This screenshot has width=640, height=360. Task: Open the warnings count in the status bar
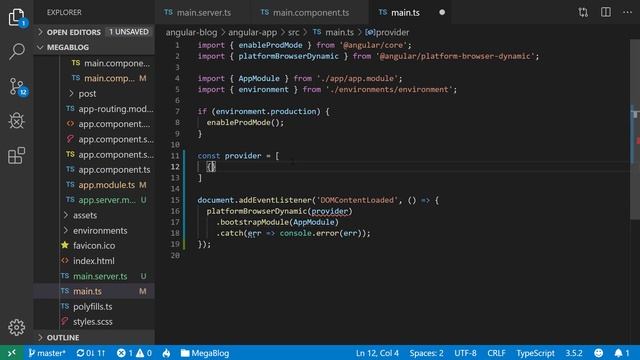[144, 353]
